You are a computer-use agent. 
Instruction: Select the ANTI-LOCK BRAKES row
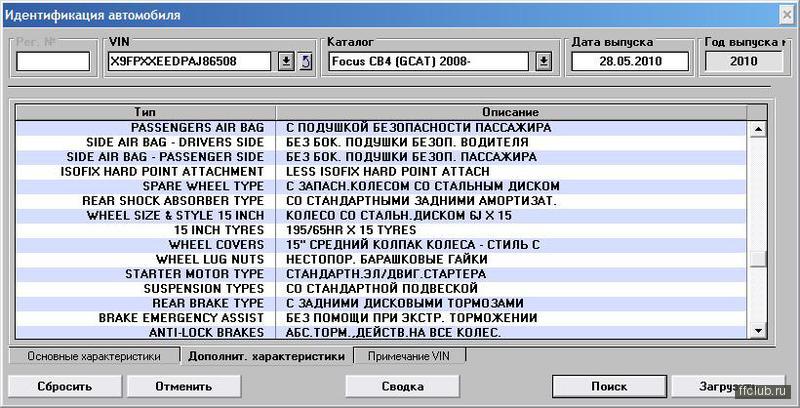coord(380,333)
